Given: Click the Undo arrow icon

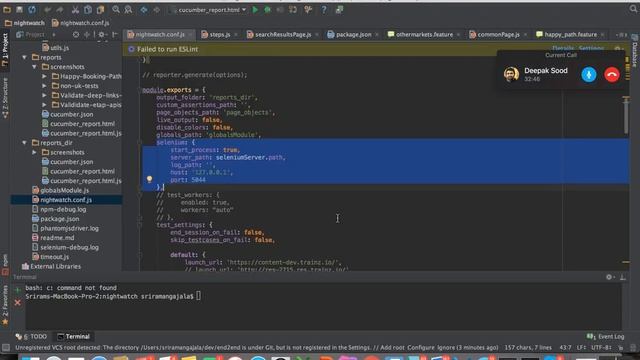Looking at the screenshot, I should [48, 9].
